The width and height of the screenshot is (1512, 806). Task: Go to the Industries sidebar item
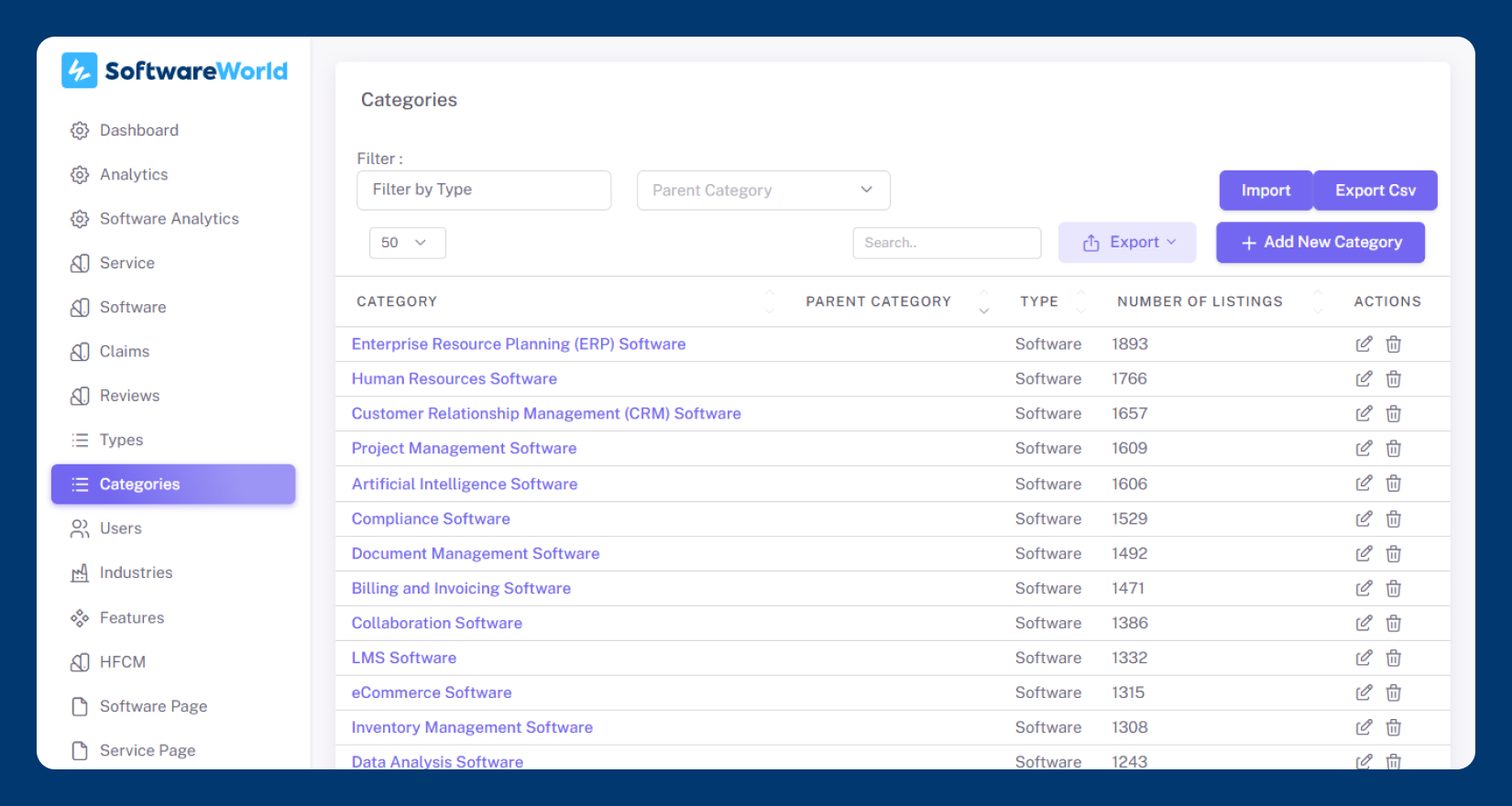136,572
